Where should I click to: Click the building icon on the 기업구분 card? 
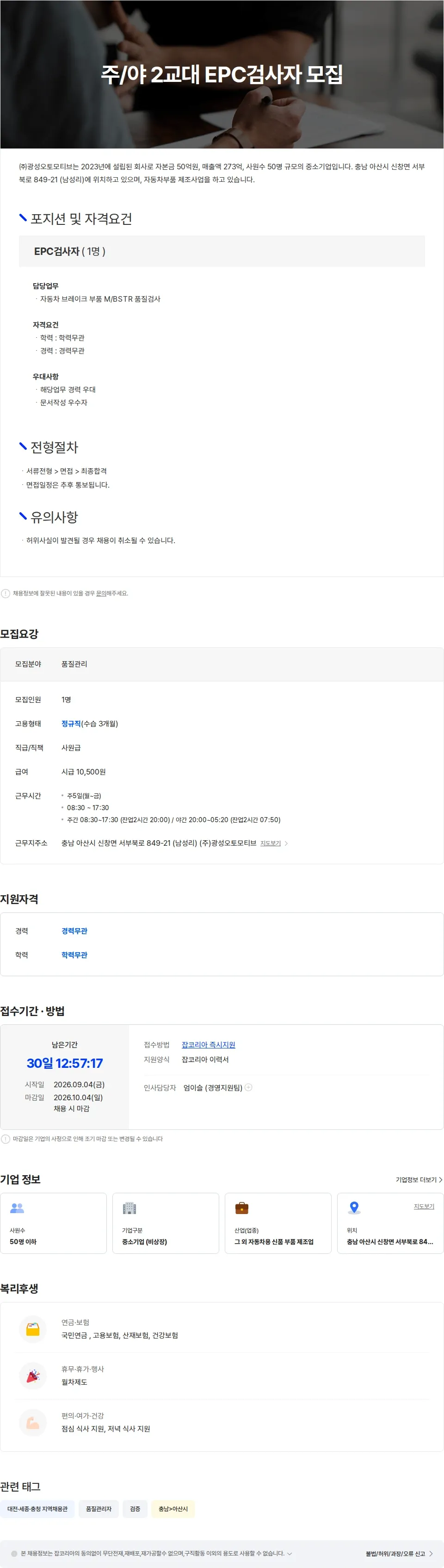129,1208
